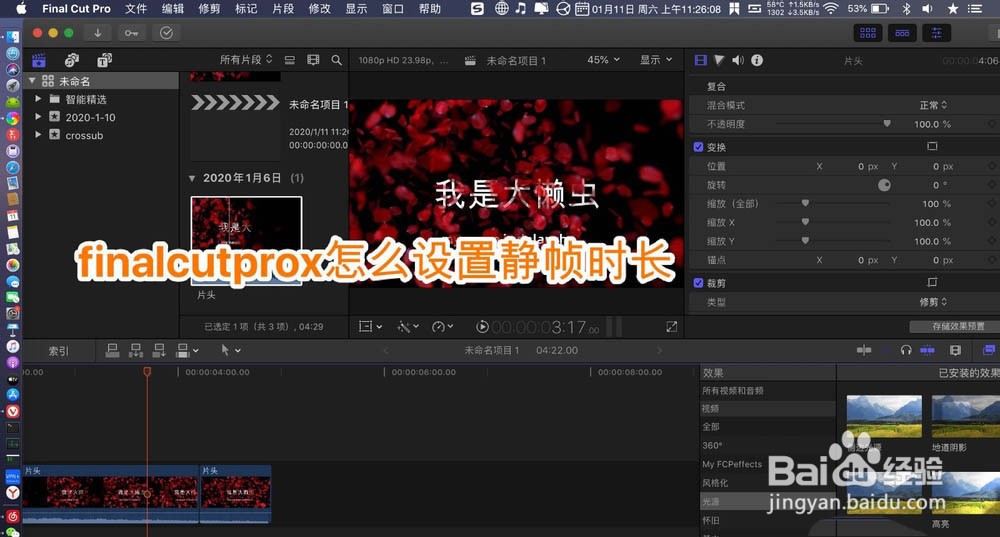Open the 修改 menu
1000x537 pixels.
pyautogui.click(x=320, y=8)
